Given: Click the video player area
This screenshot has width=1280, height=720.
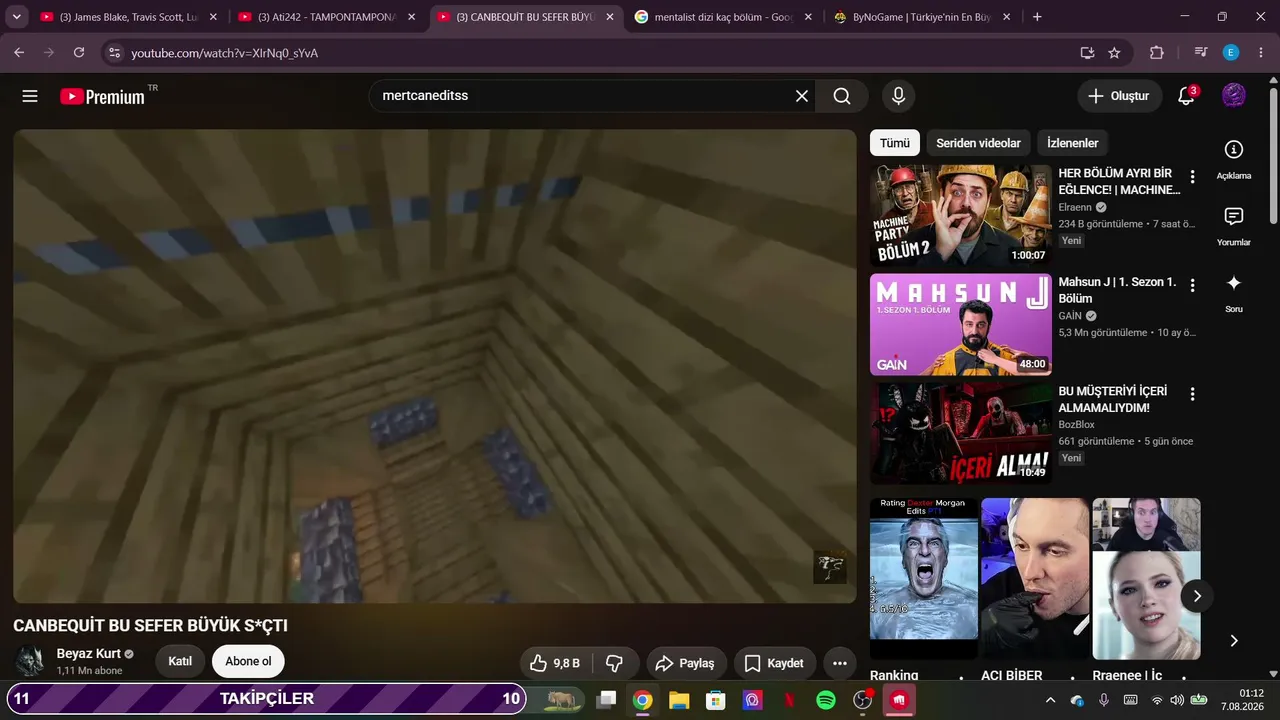Looking at the screenshot, I should coord(435,366).
